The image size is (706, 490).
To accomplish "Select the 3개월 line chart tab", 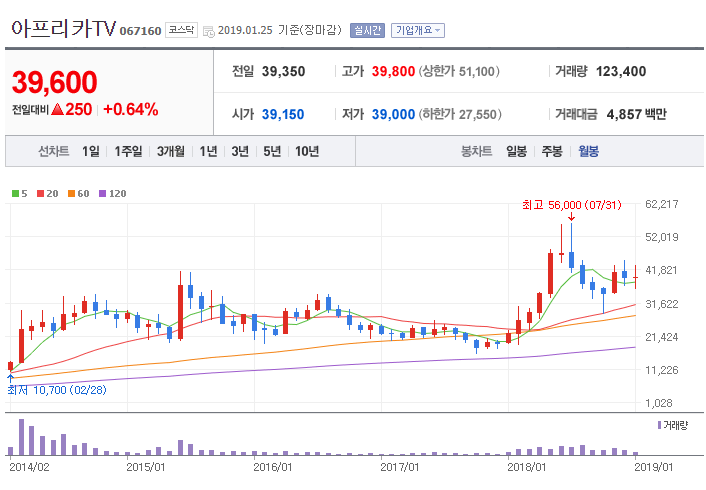I will click(x=171, y=151).
